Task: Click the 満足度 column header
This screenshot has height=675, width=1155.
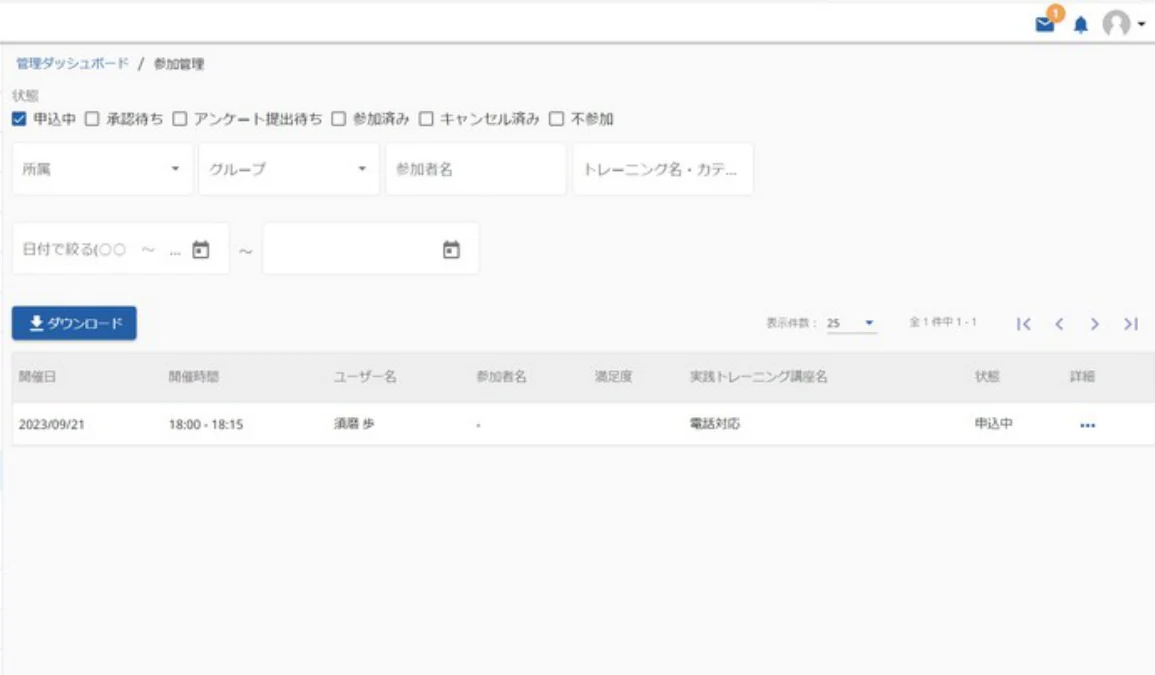Action: [614, 377]
